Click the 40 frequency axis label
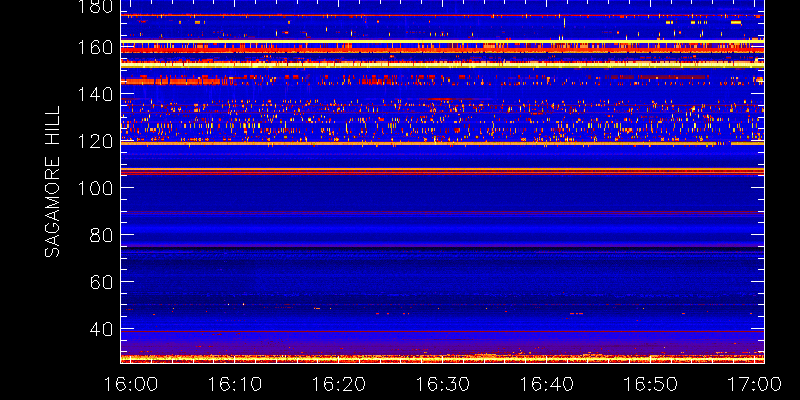Screen dimensions: 800x400 pyautogui.click(x=102, y=329)
